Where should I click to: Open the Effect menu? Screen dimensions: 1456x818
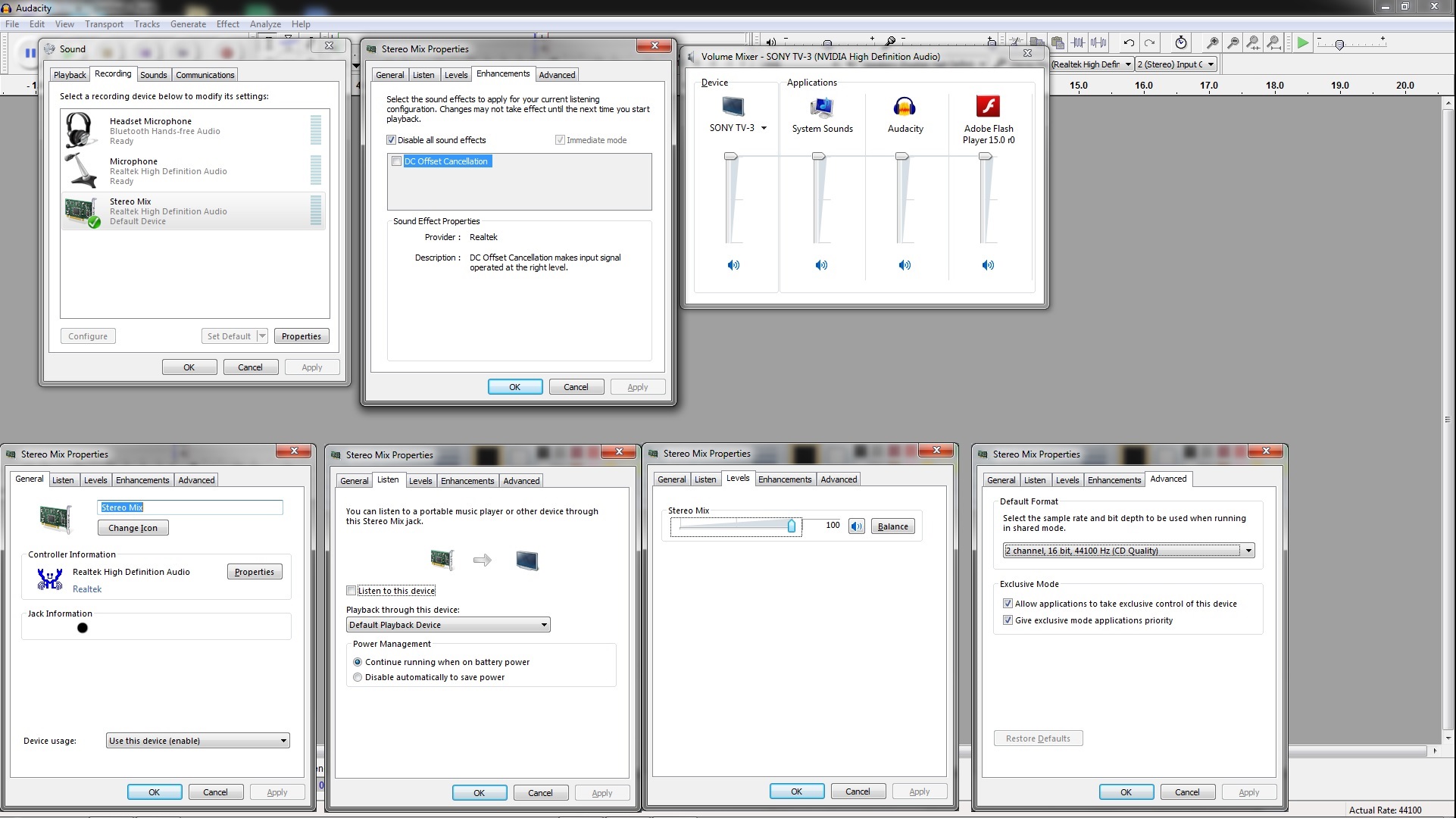(227, 24)
